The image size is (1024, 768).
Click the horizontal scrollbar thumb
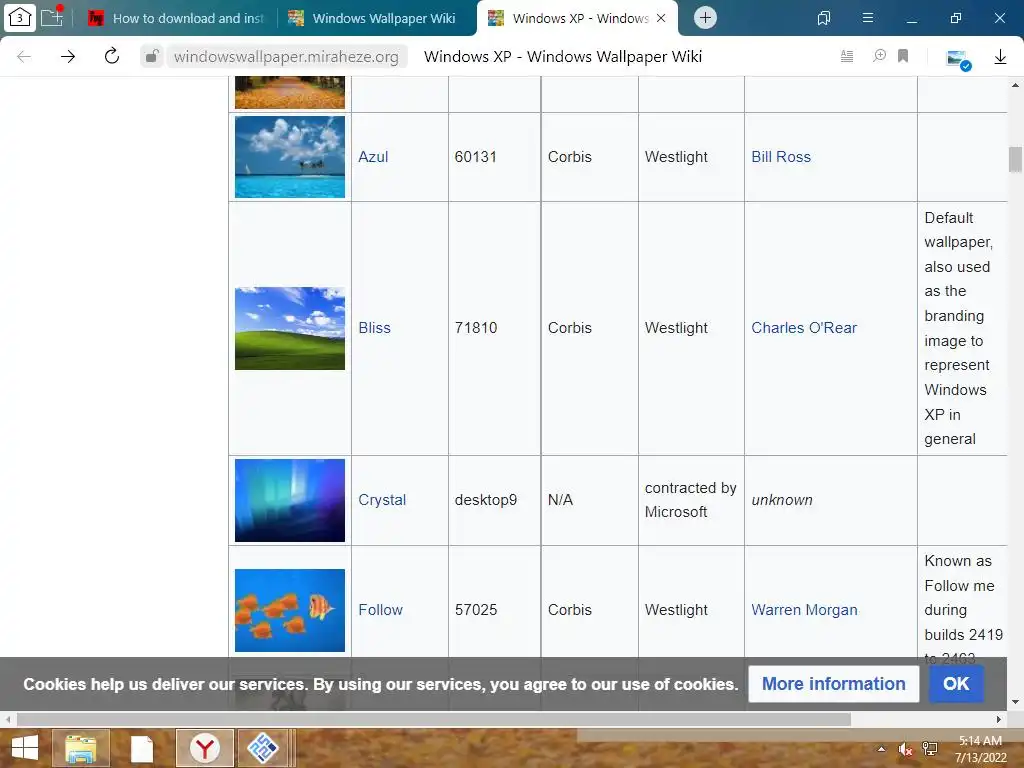coord(434,719)
